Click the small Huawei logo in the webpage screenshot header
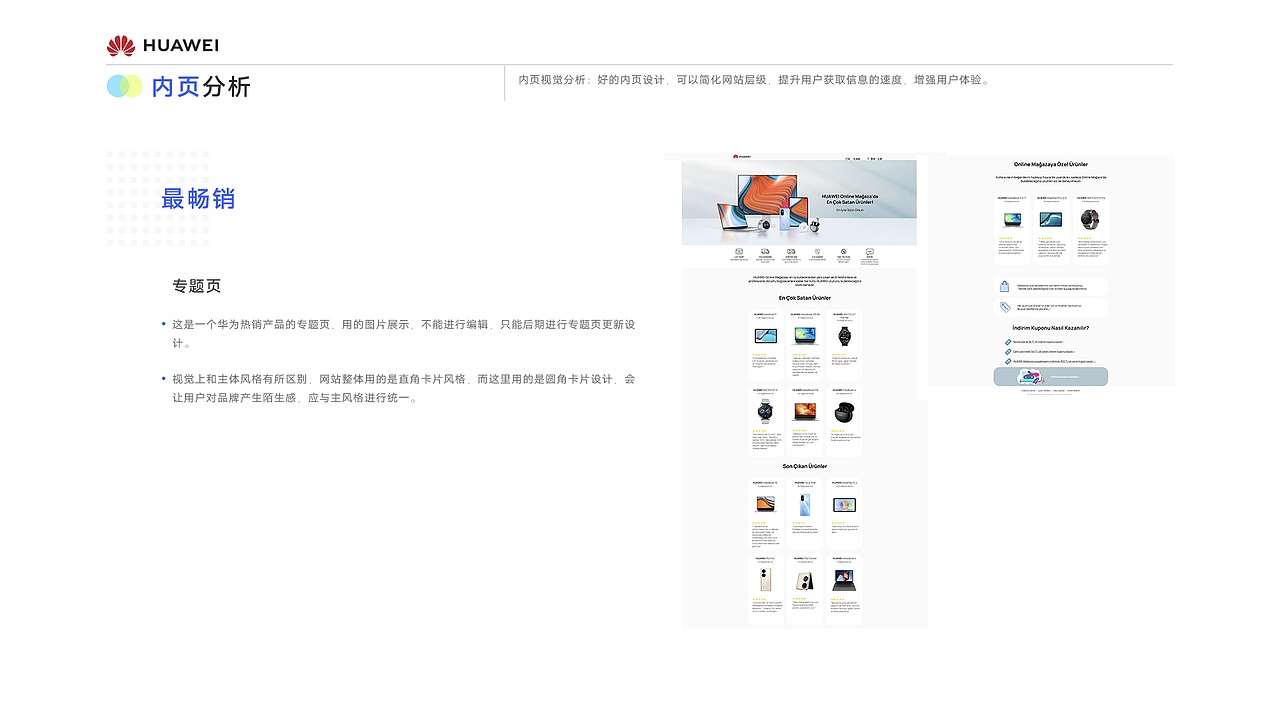Viewport: 1280px width, 720px height. (x=742, y=156)
